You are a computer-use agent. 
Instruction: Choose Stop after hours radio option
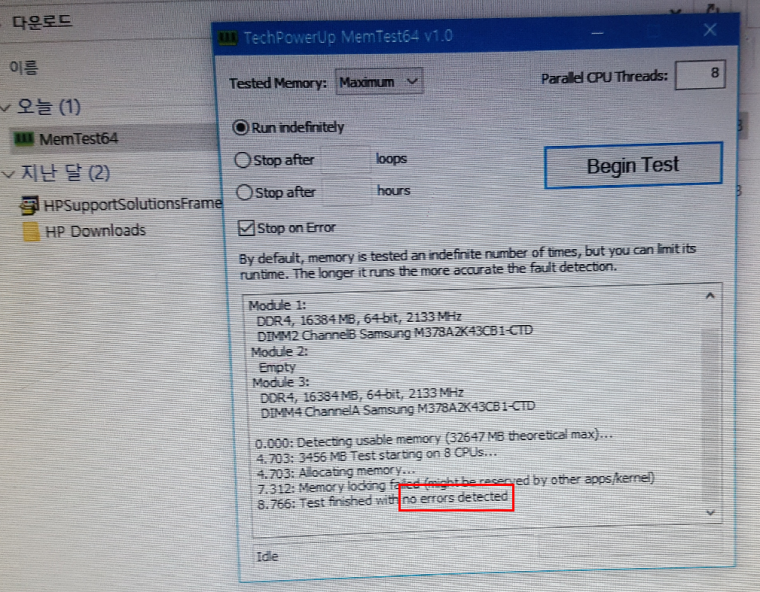244,192
